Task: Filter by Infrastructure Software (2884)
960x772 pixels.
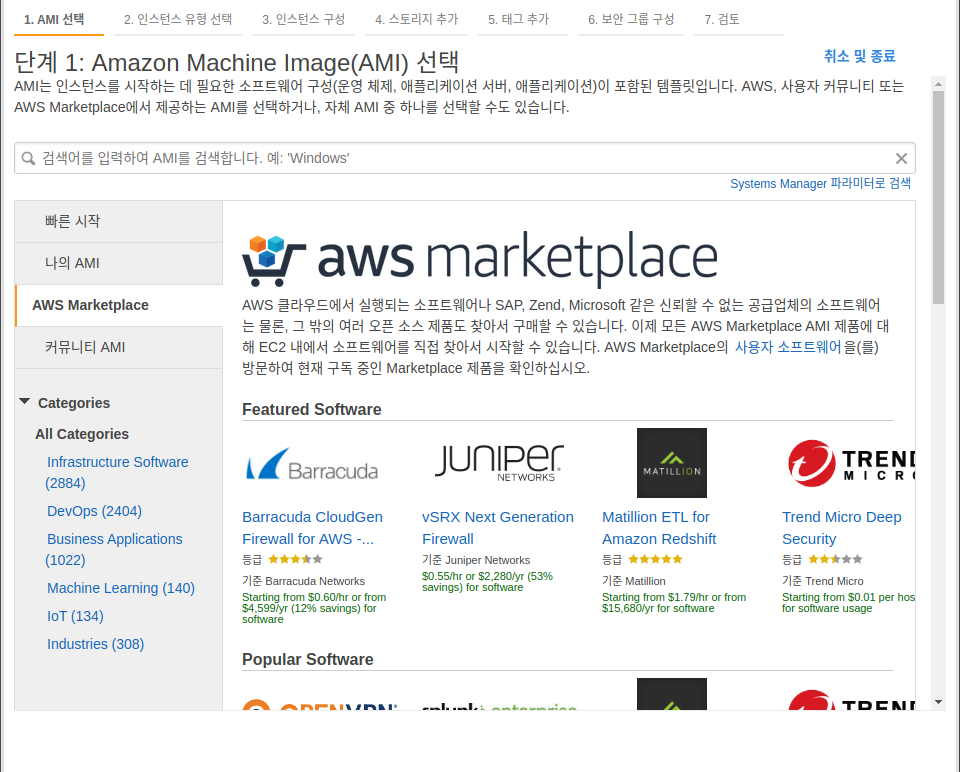Action: pos(117,473)
